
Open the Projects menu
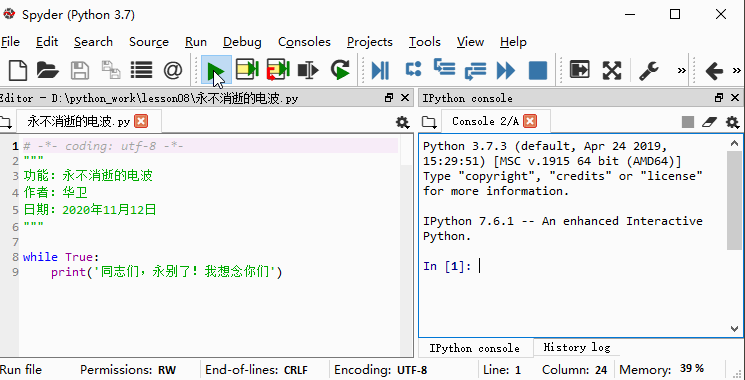point(370,42)
